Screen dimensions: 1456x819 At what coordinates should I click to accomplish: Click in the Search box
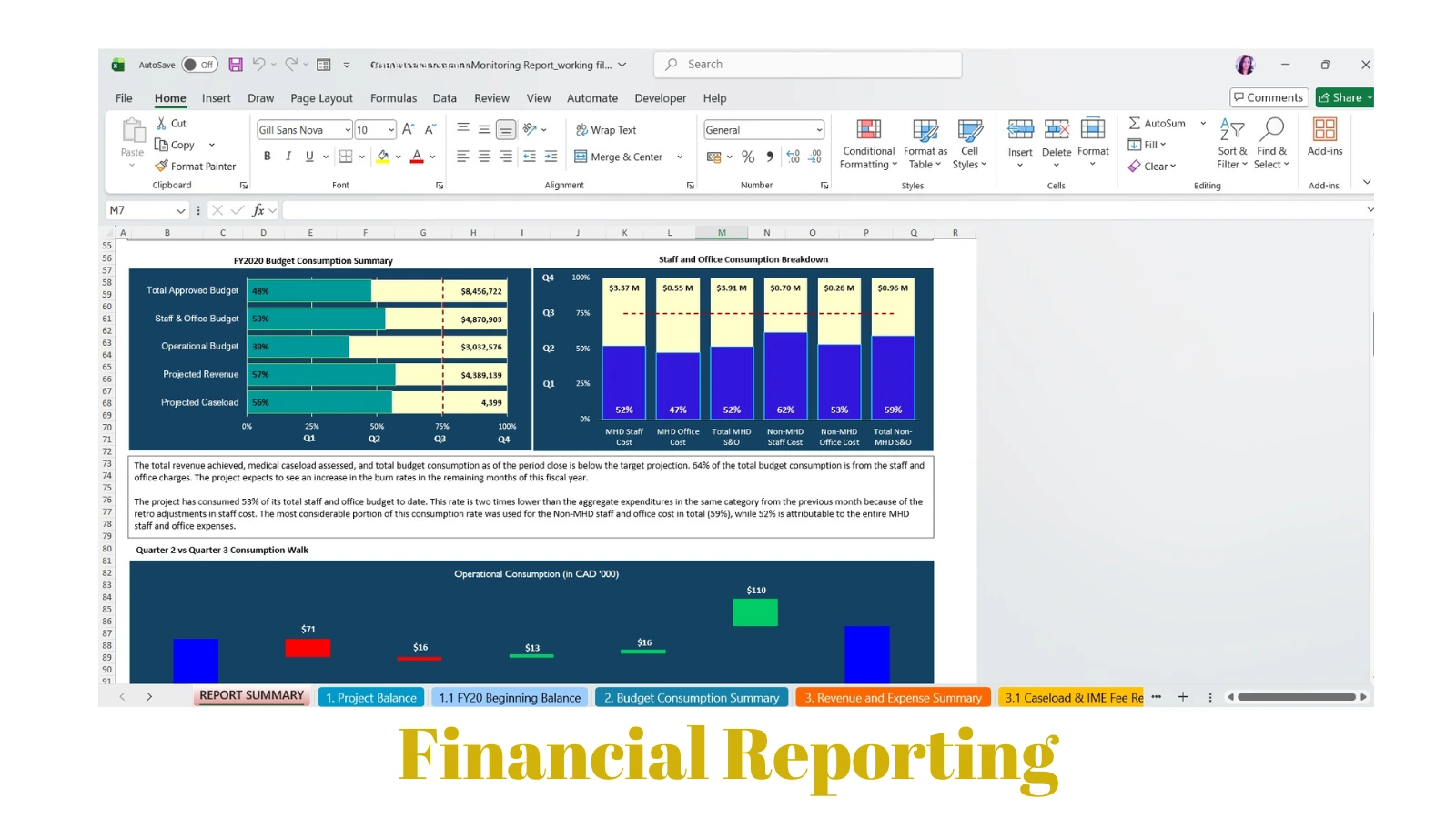pos(807,65)
